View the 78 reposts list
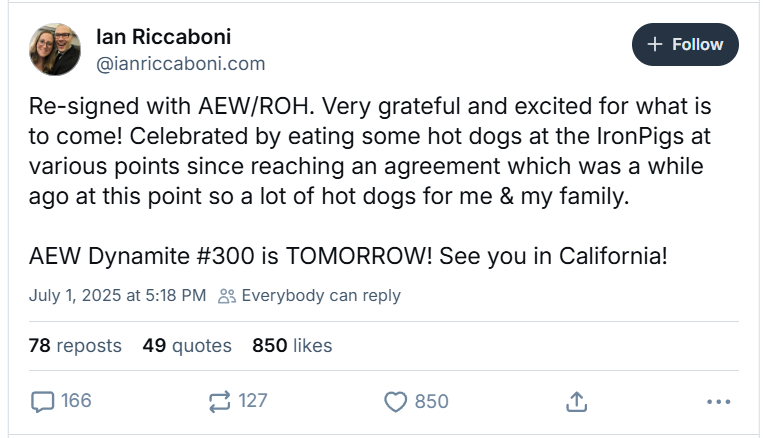The width and height of the screenshot is (763, 438). tap(75, 346)
